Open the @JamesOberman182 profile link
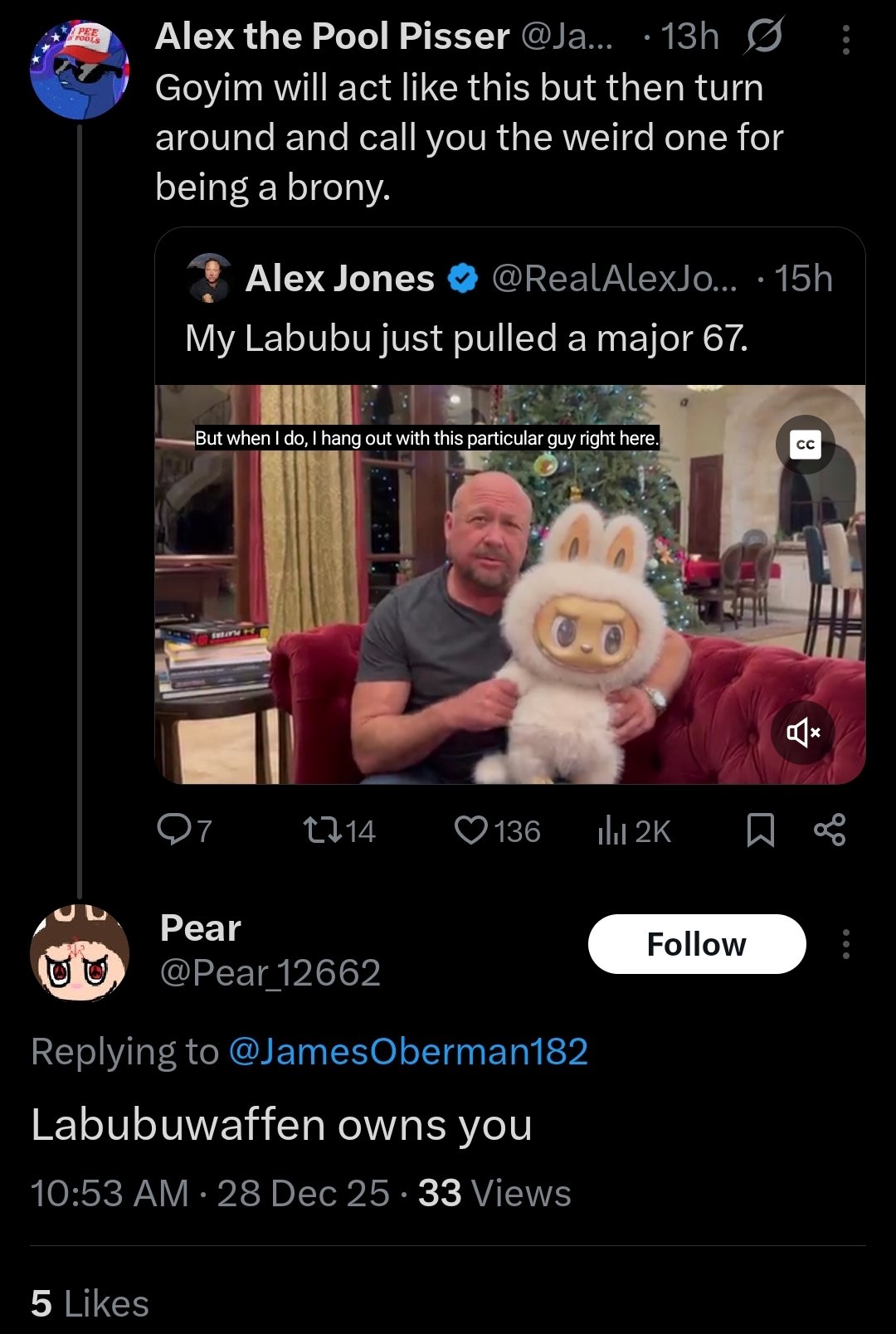This screenshot has width=896, height=1334. (x=408, y=1052)
